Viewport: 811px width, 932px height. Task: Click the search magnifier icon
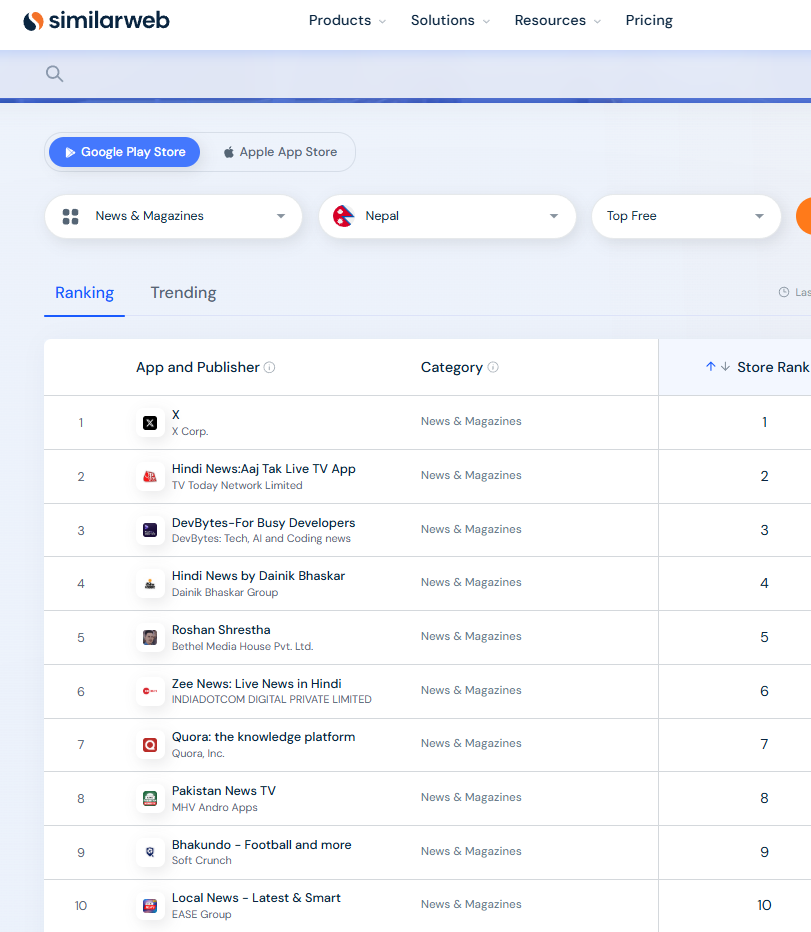tap(55, 74)
